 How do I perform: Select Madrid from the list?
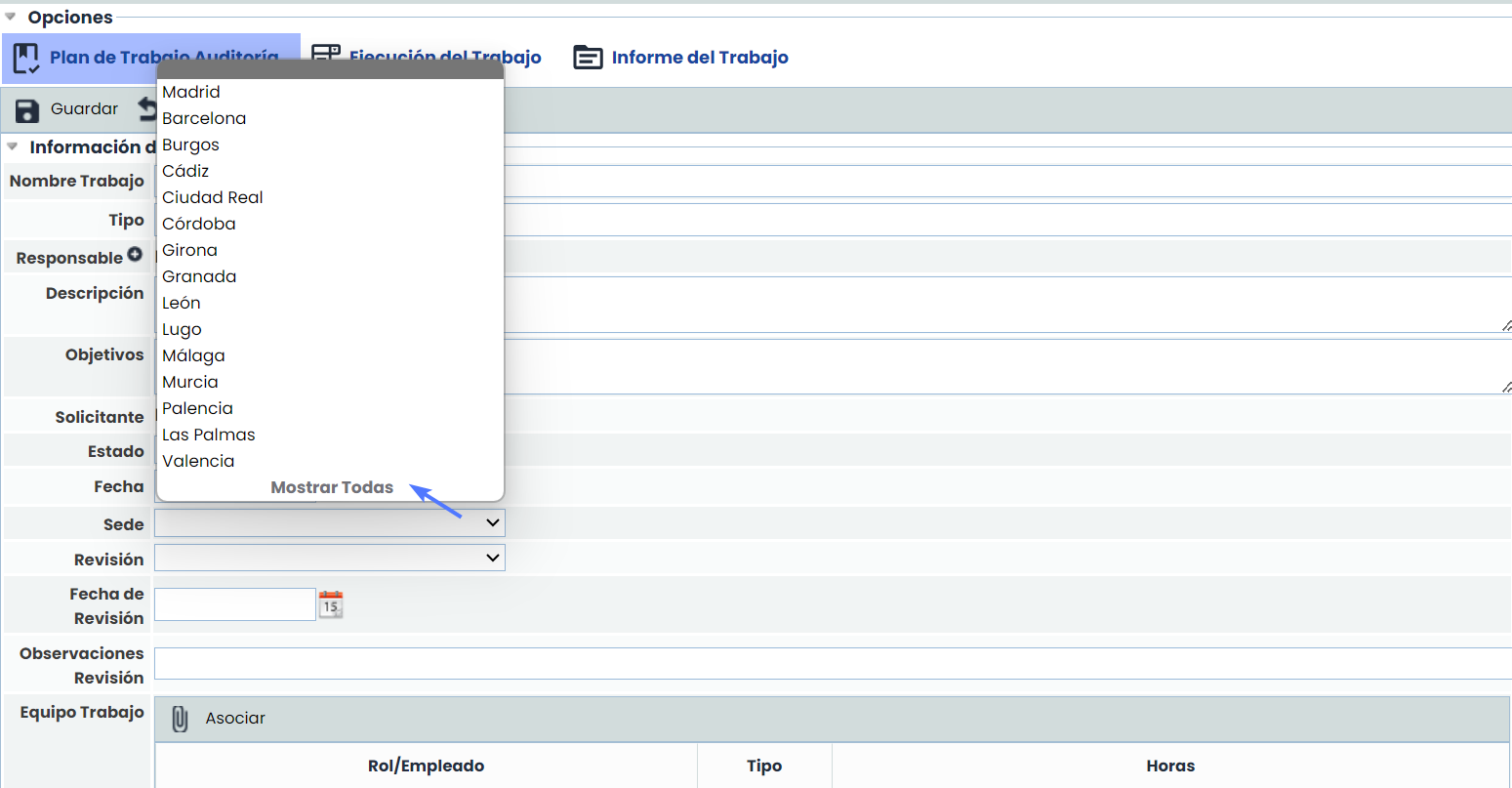[x=191, y=92]
